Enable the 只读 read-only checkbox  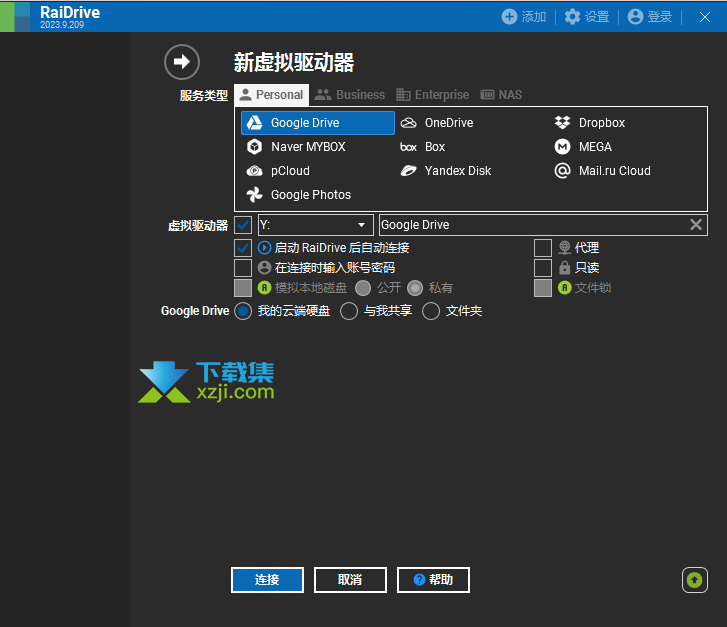543,268
